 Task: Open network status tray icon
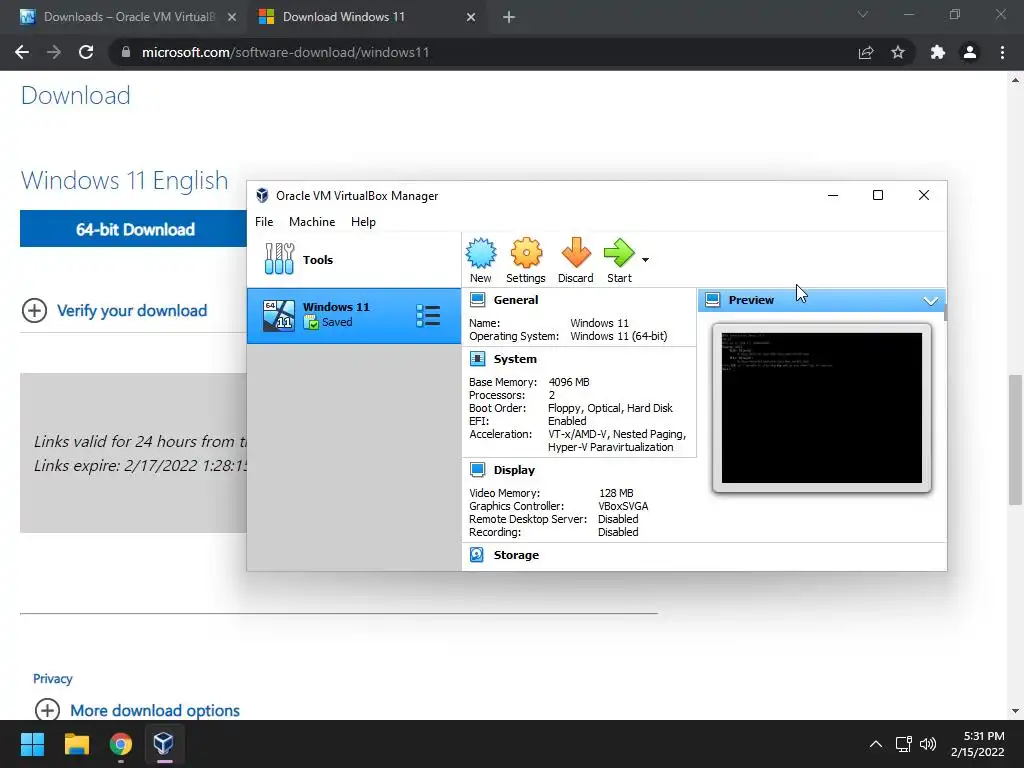pos(904,744)
